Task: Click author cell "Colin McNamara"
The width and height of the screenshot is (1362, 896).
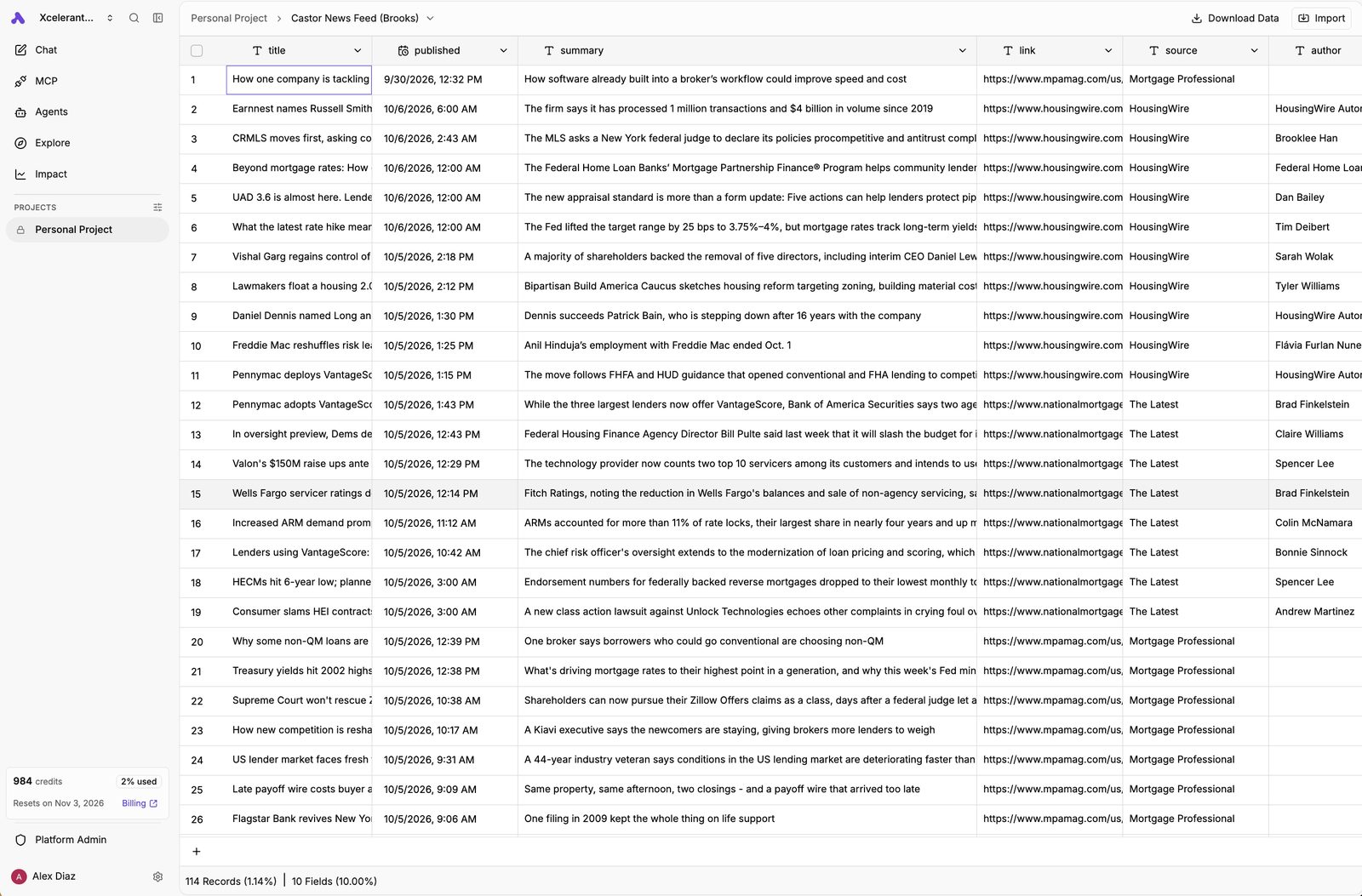Action: point(1315,523)
